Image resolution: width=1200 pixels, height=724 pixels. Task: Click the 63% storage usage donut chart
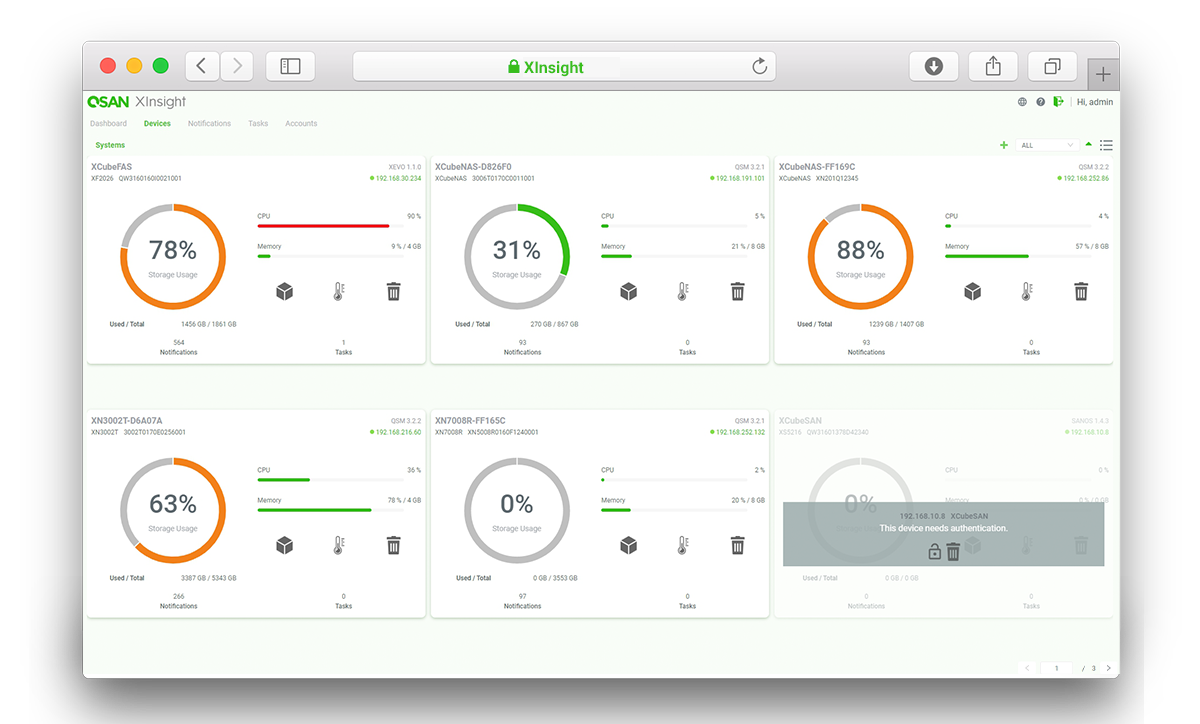point(173,511)
